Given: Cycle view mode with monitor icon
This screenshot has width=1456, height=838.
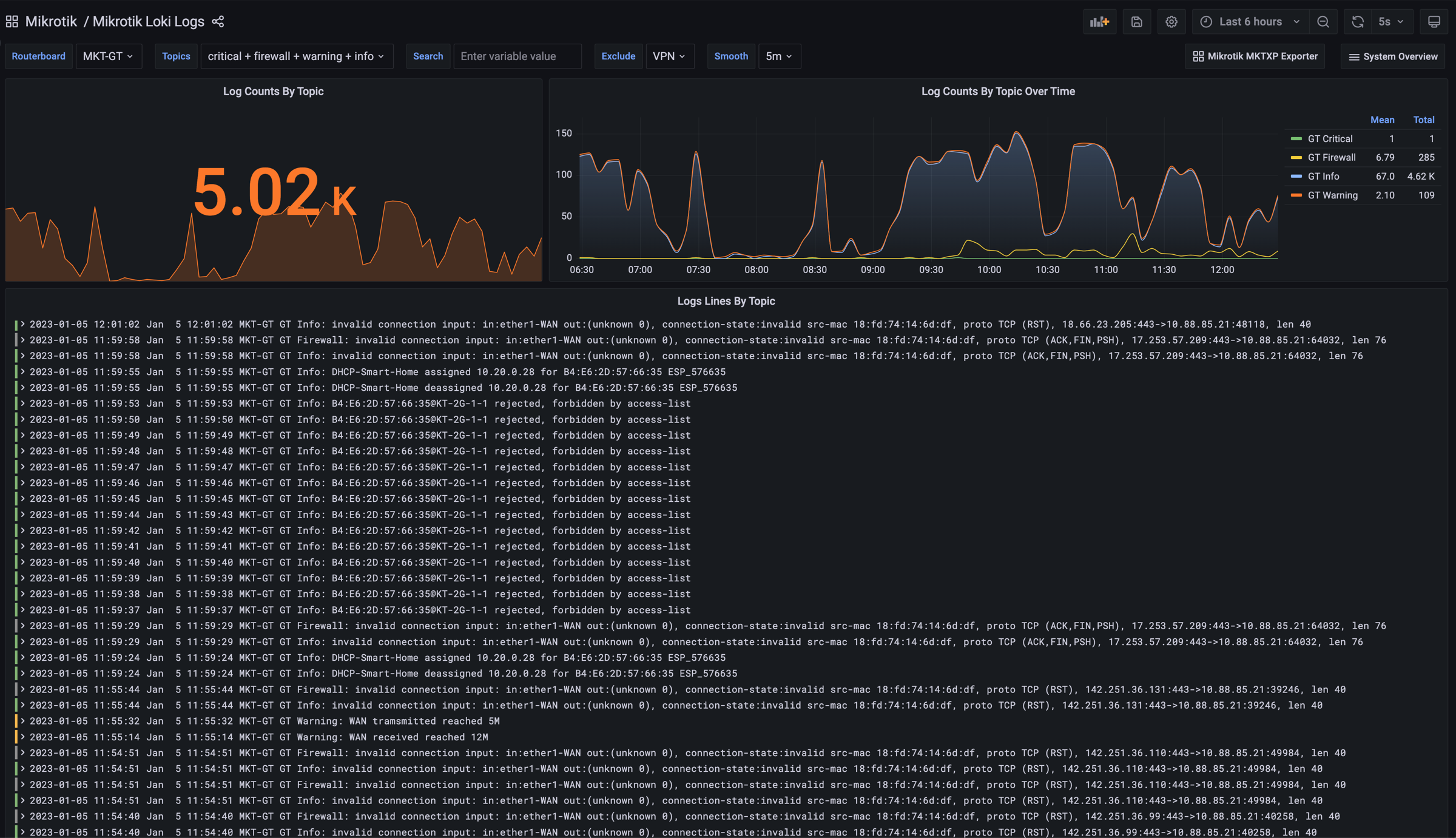Looking at the screenshot, I should click(x=1434, y=22).
